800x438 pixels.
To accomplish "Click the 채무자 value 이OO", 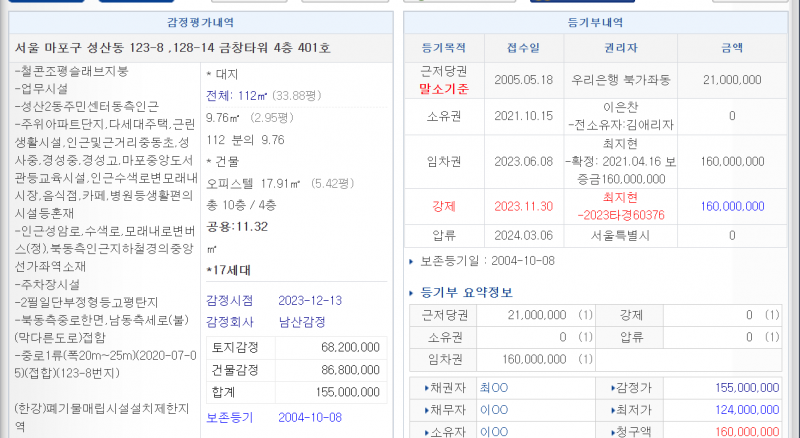I will [x=494, y=410].
